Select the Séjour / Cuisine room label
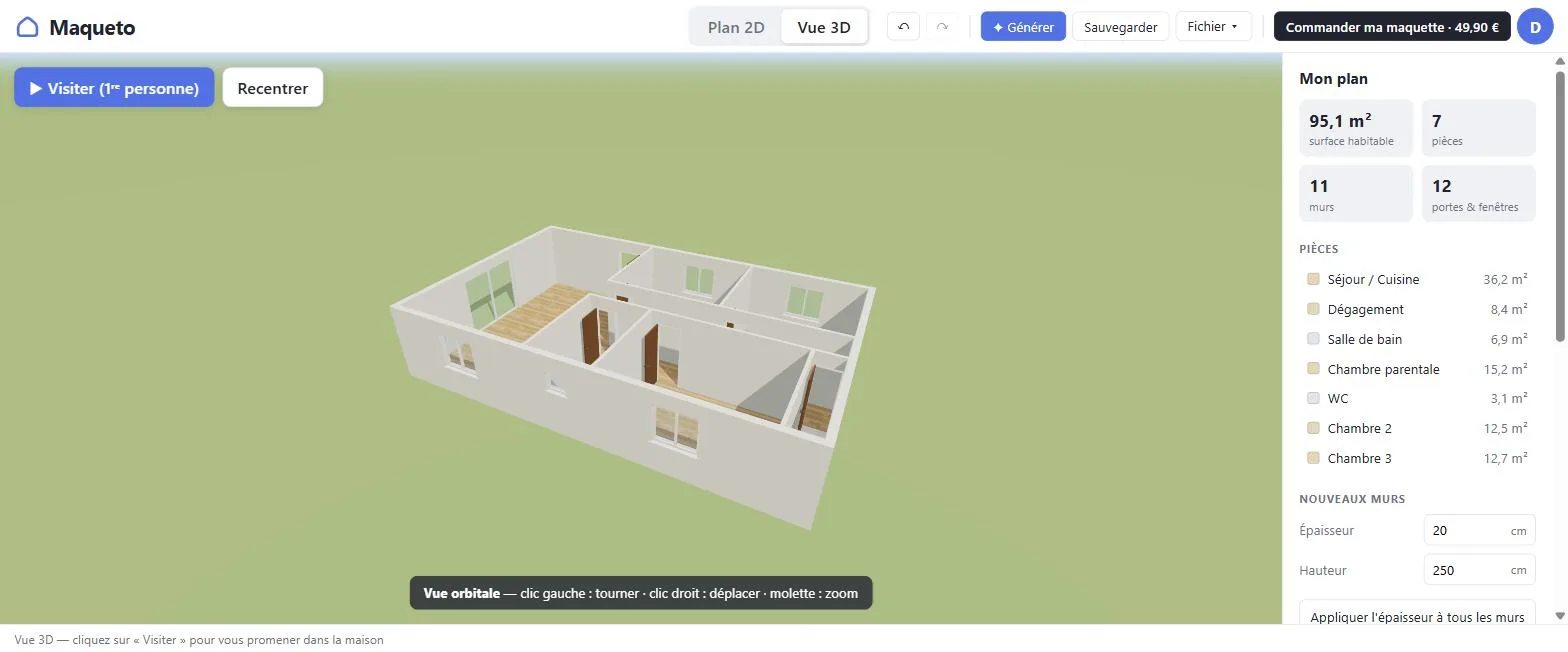 coord(1373,280)
